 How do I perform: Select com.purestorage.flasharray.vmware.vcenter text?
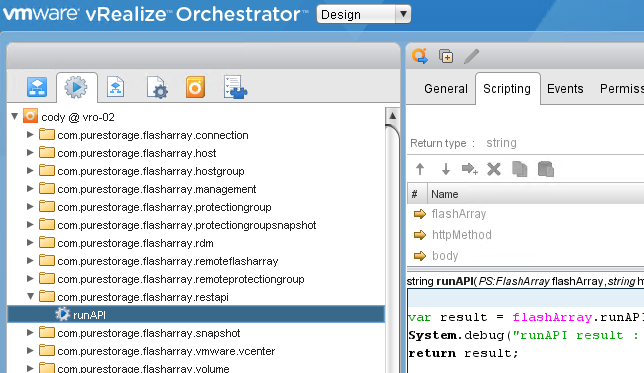click(x=166, y=351)
